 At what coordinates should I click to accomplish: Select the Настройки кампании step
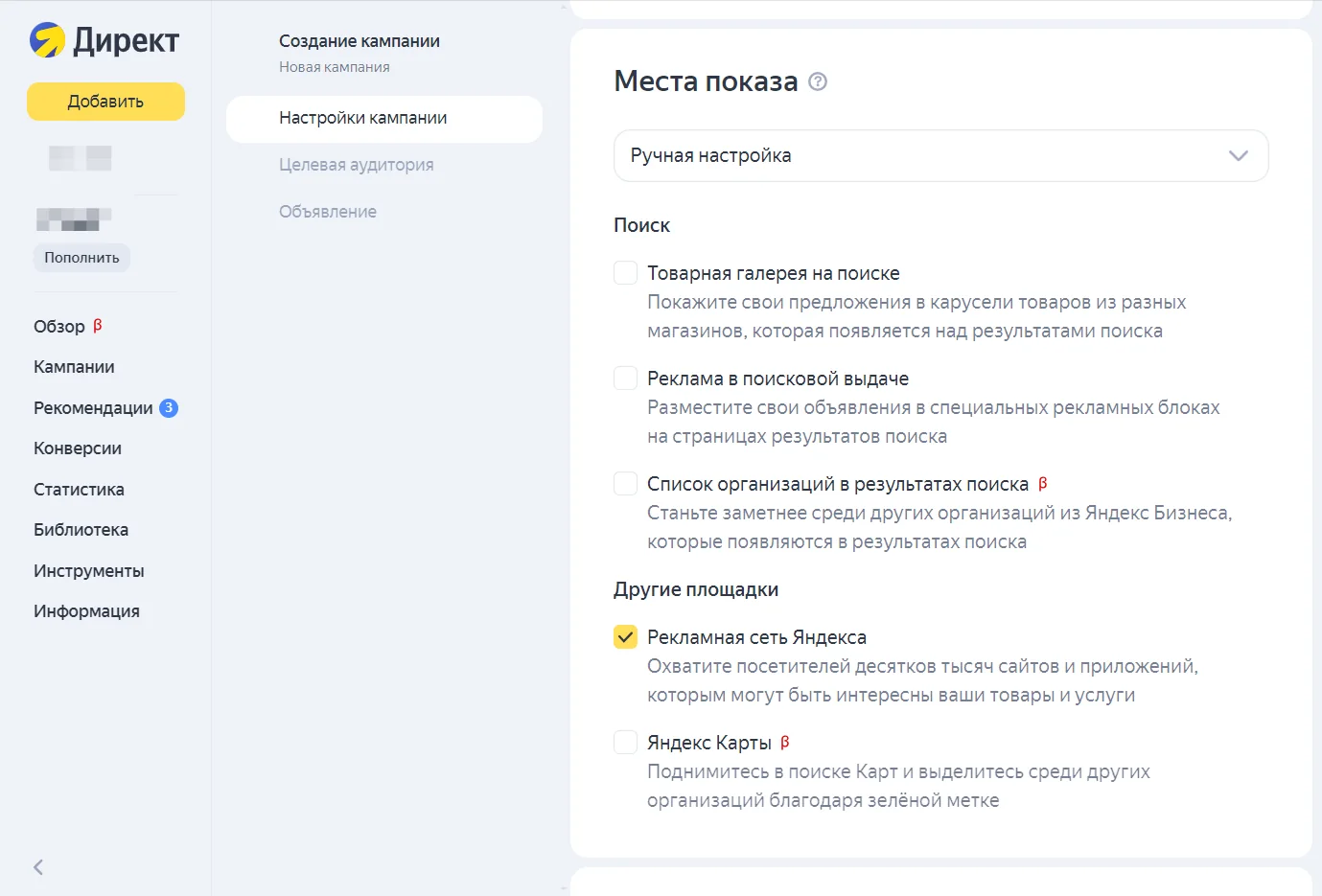384,119
